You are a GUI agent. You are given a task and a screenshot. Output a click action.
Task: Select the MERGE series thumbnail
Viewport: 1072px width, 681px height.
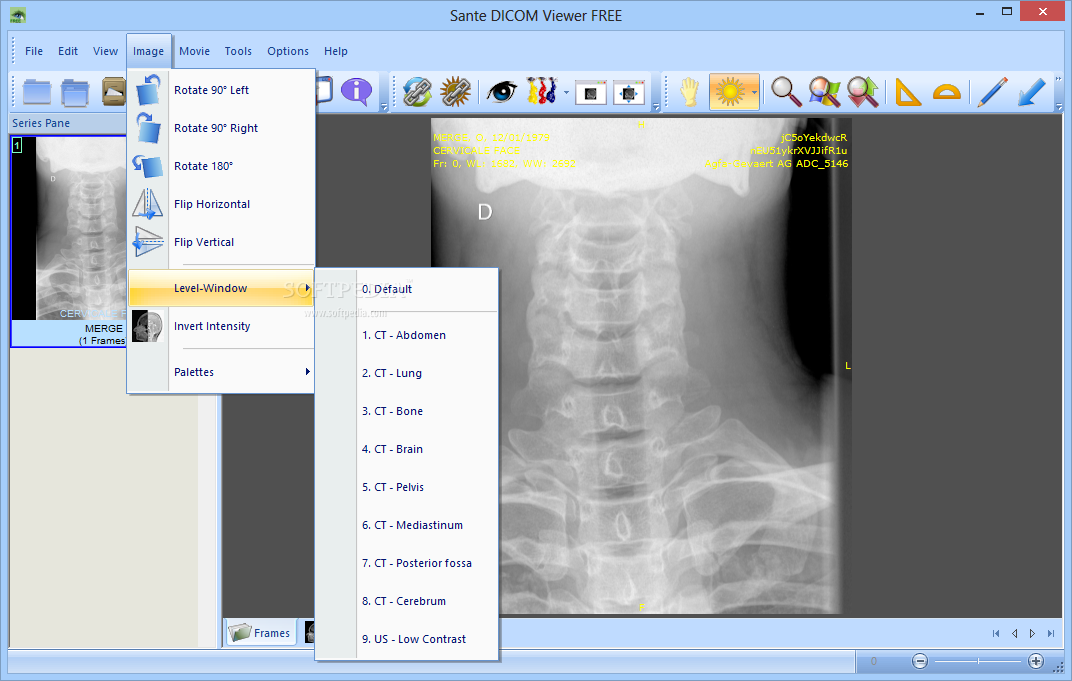68,241
